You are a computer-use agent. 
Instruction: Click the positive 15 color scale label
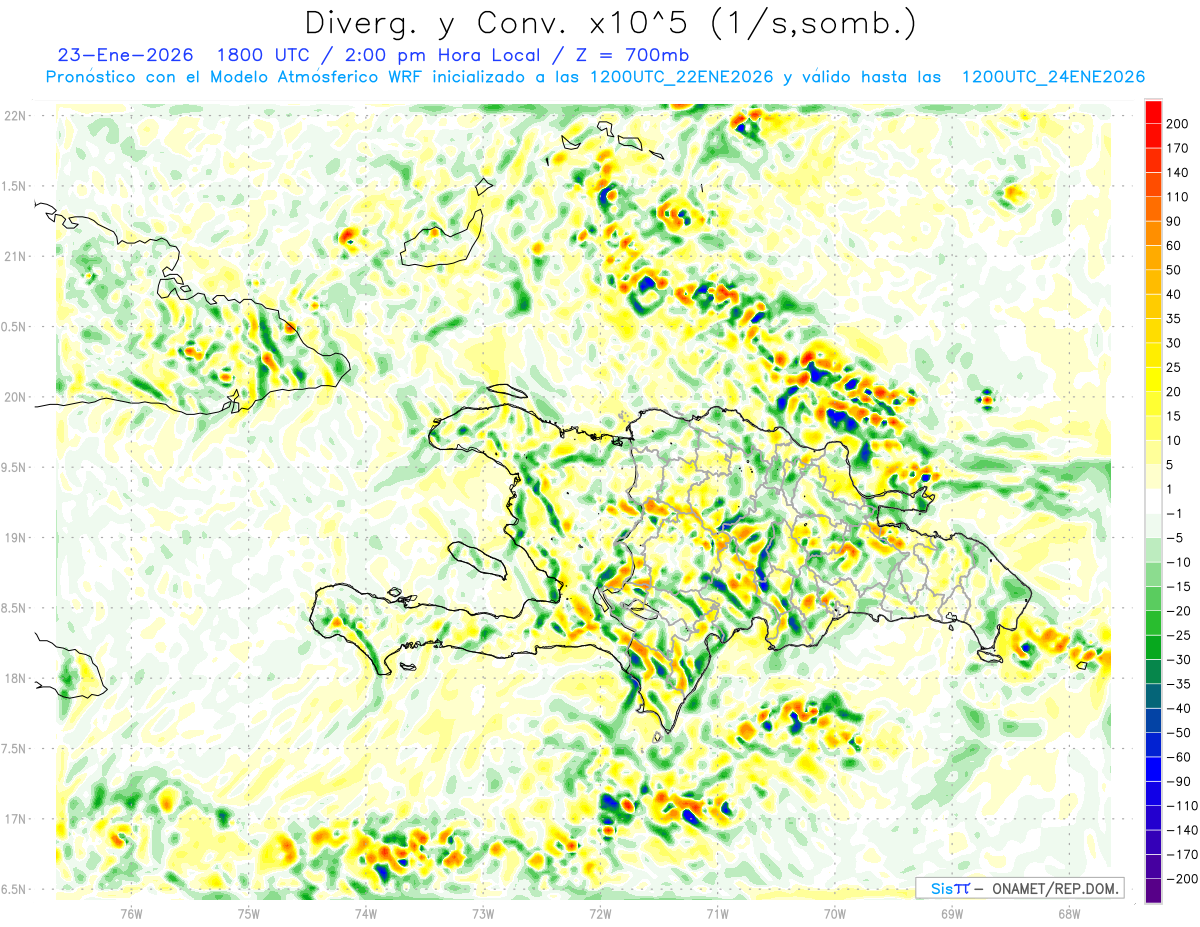pos(1175,416)
